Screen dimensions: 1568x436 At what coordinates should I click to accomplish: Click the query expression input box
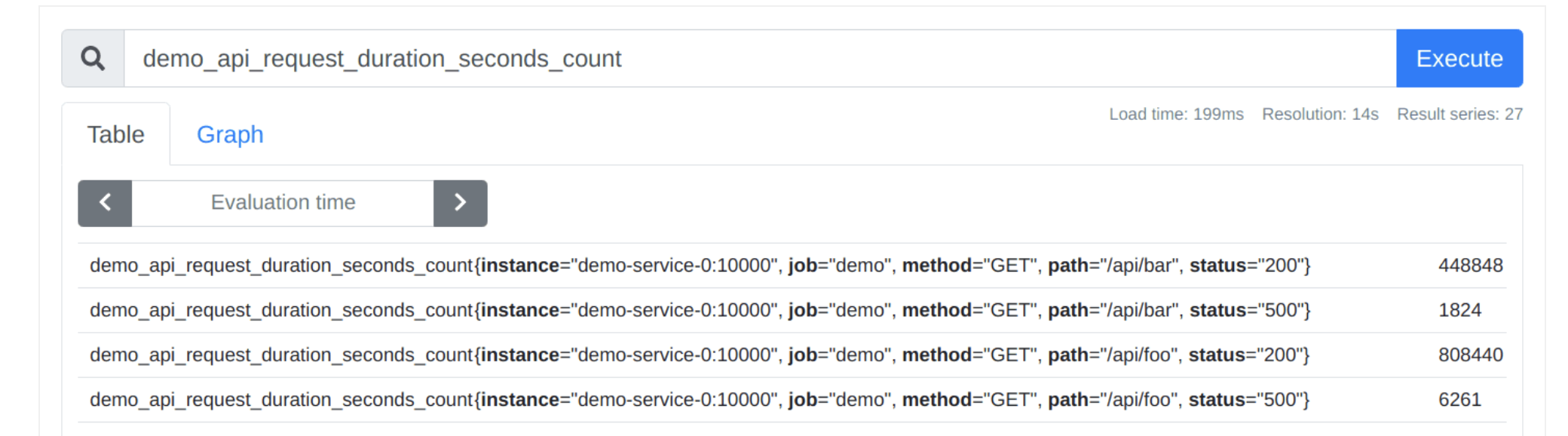click(x=760, y=58)
